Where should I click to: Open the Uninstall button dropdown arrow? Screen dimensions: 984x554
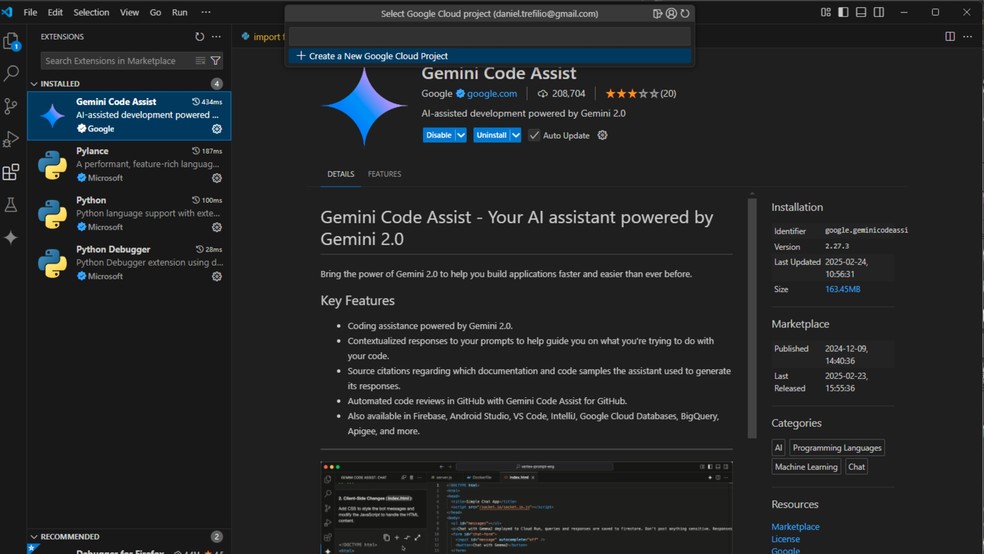515,135
